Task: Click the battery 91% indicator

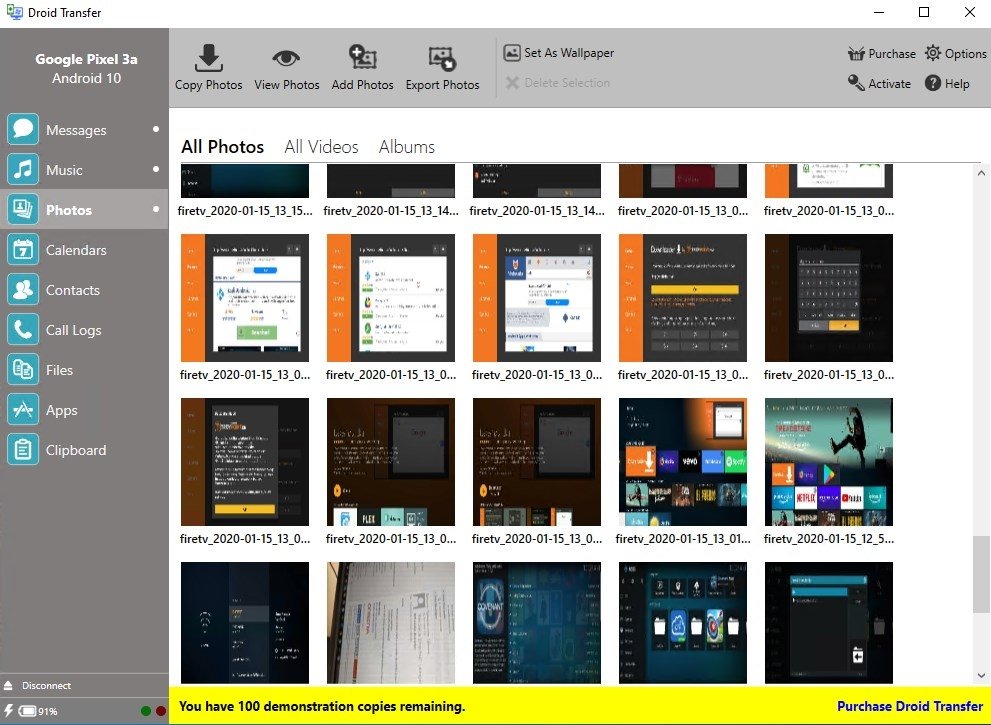Action: tap(37, 711)
